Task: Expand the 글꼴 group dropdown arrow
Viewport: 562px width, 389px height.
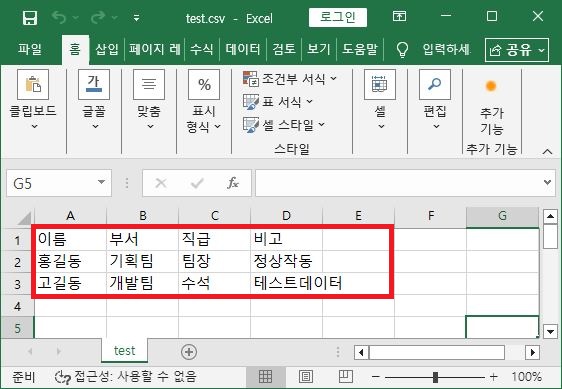Action: click(x=95, y=126)
